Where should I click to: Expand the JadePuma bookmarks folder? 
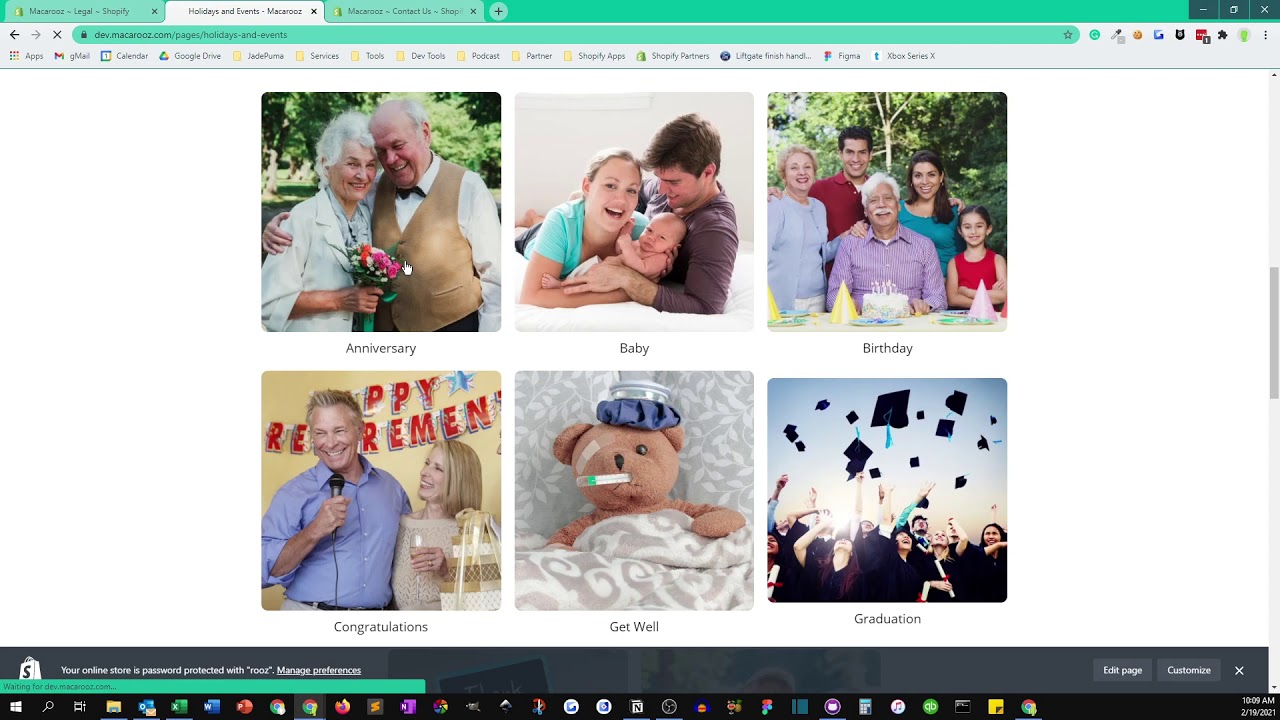(258, 56)
